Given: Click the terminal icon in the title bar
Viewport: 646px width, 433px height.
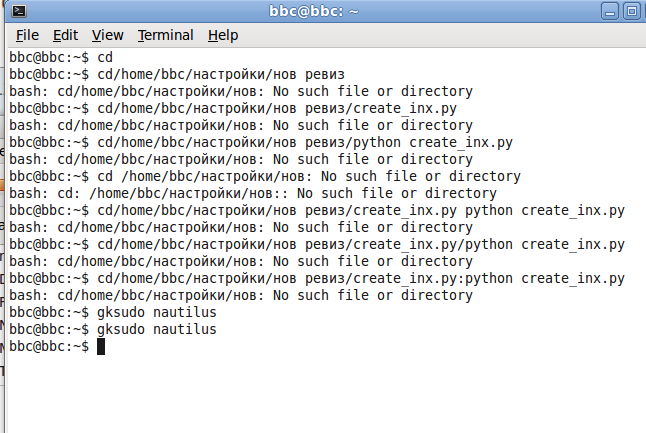Looking at the screenshot, I should 12,12.
